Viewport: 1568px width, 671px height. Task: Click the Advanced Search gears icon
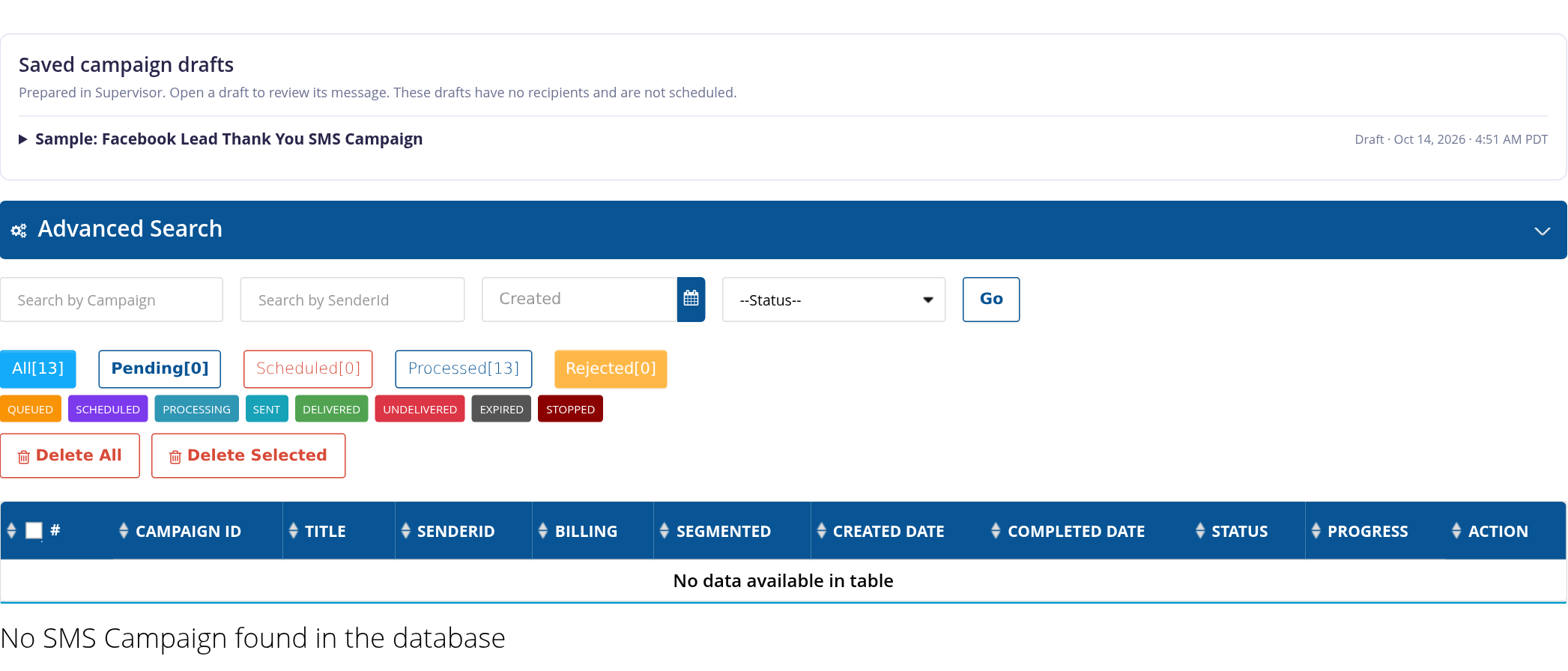tap(19, 230)
